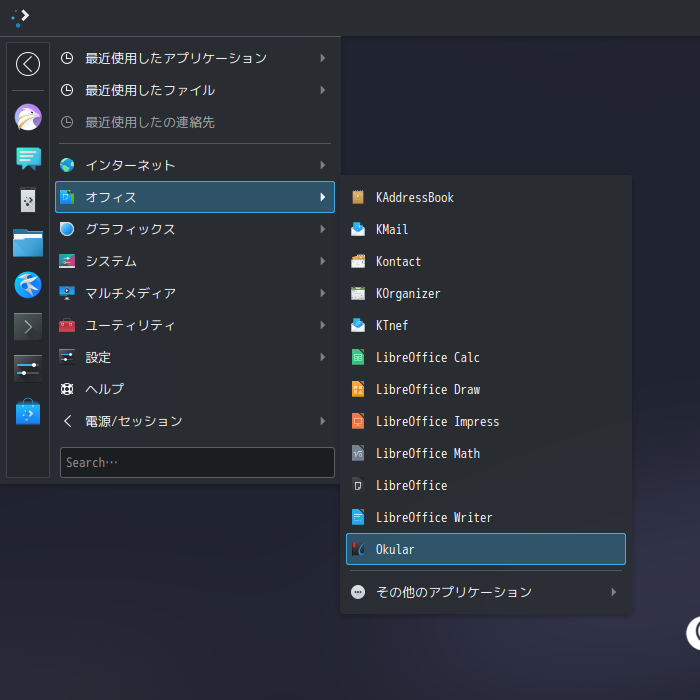
Task: Expand システム submenu arrow
Action: click(323, 261)
